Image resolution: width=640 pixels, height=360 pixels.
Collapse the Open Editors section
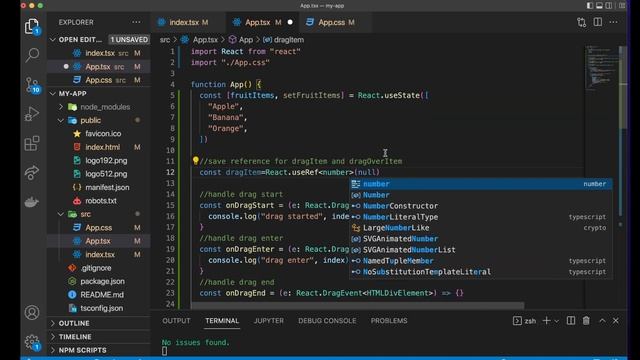pos(52,40)
